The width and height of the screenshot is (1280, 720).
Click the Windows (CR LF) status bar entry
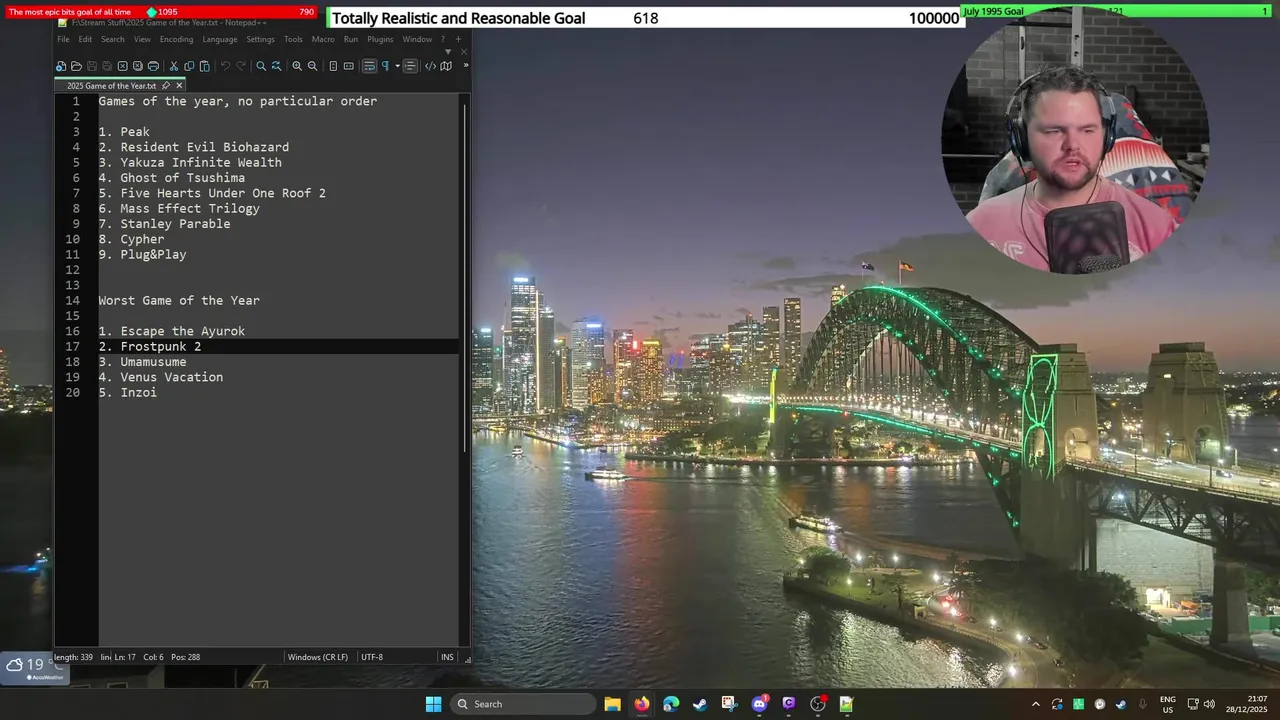[318, 657]
